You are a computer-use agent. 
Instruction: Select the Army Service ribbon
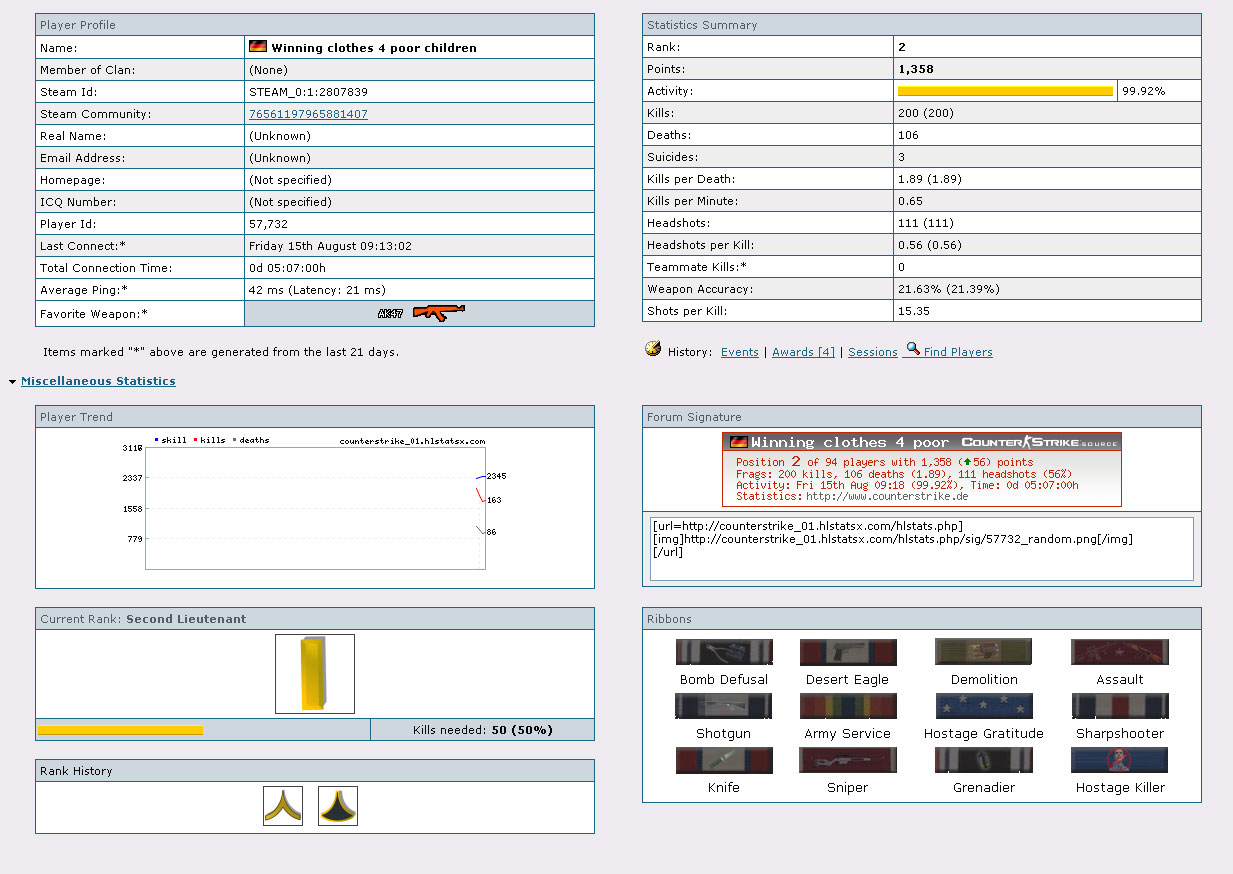click(x=848, y=707)
